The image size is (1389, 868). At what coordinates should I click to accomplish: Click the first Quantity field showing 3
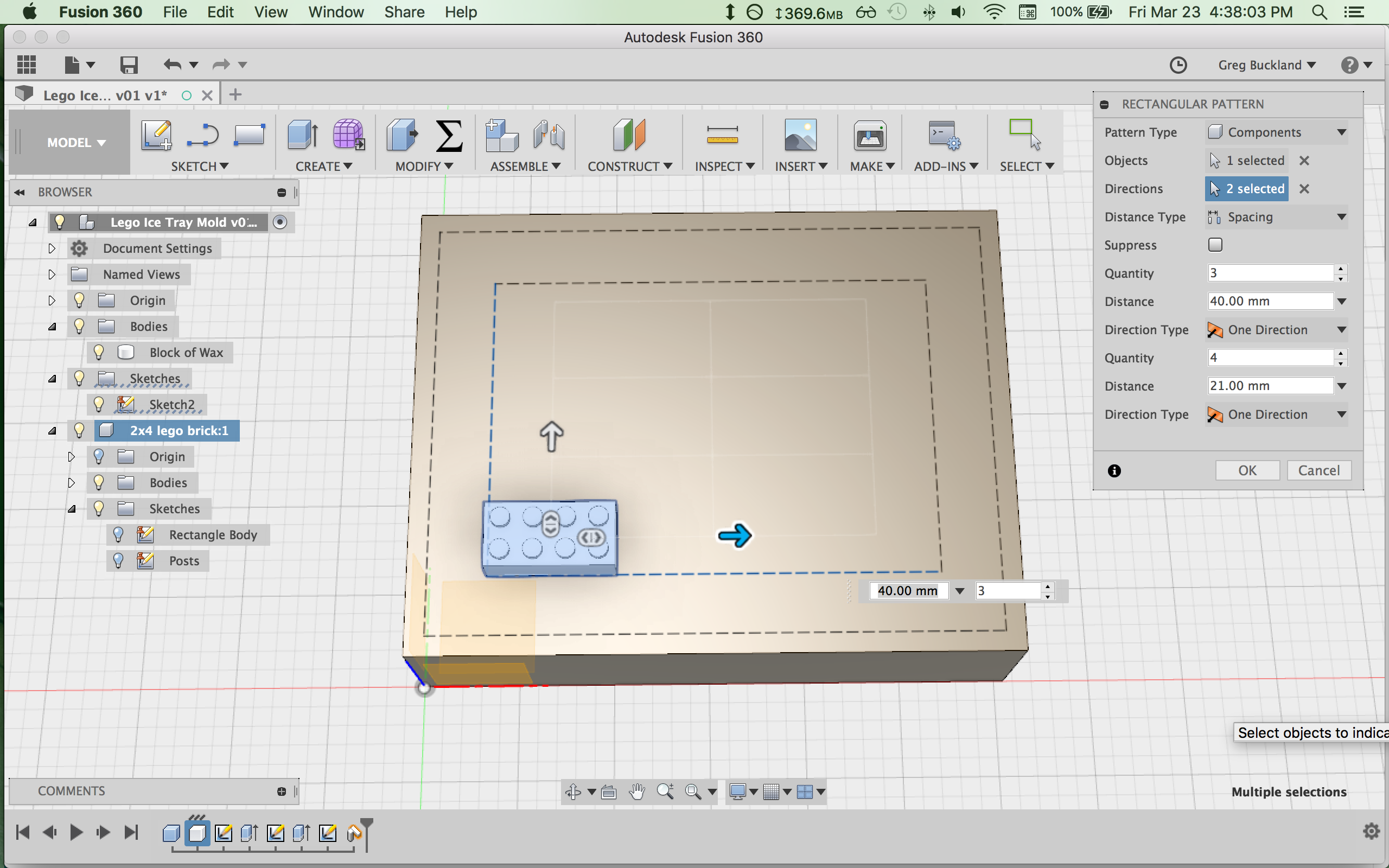1270,273
